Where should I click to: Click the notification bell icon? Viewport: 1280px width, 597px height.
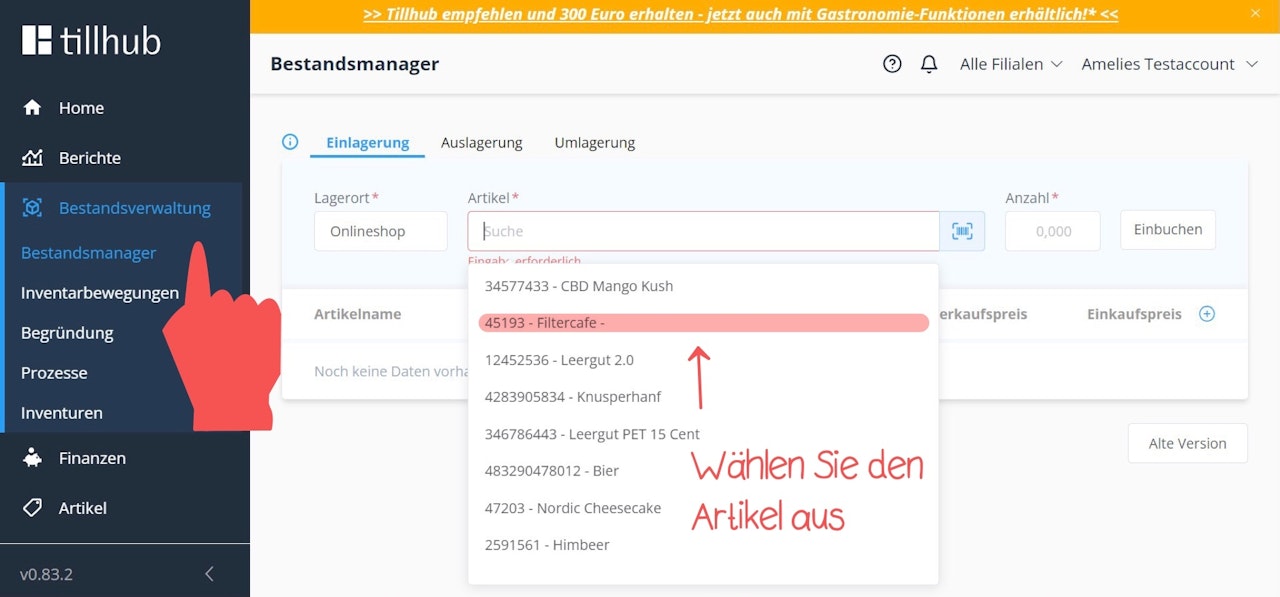tap(929, 63)
